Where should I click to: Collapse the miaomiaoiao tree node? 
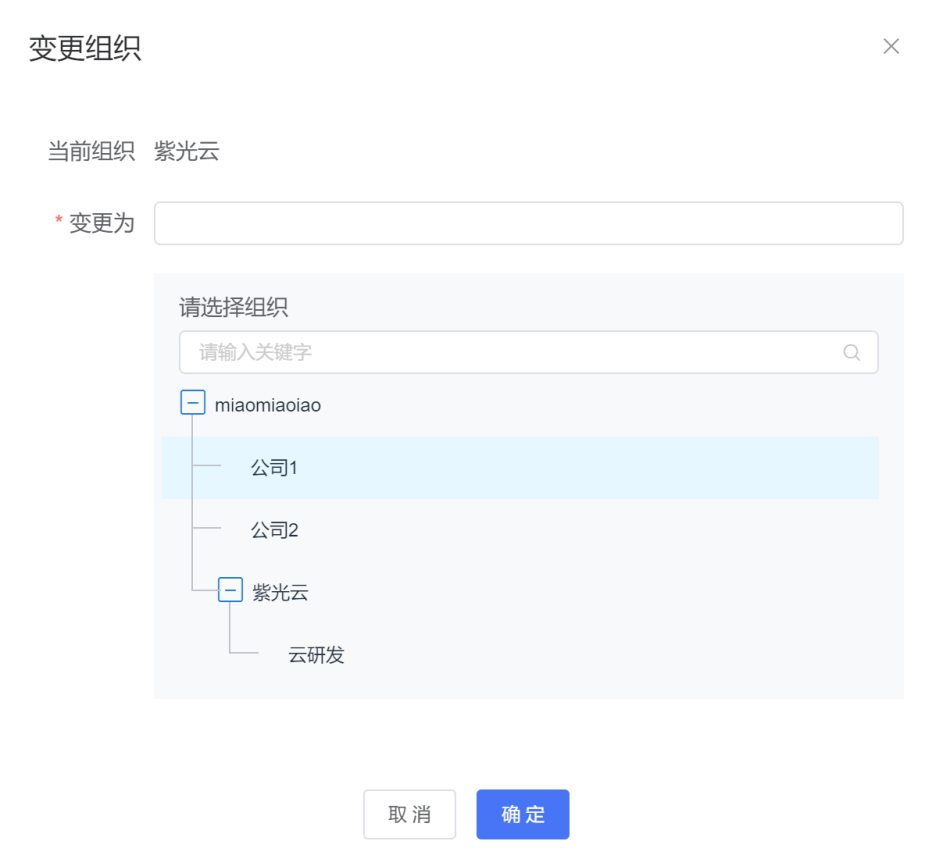(x=193, y=402)
